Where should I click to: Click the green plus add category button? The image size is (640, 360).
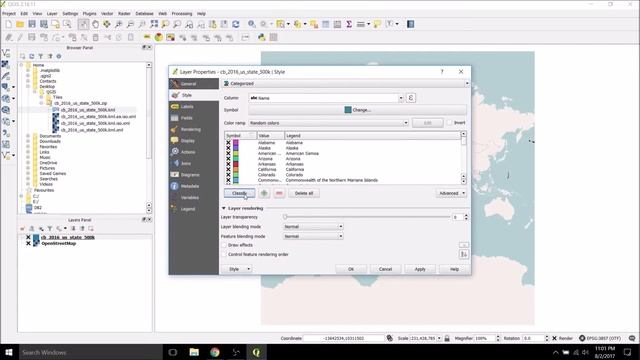264,193
